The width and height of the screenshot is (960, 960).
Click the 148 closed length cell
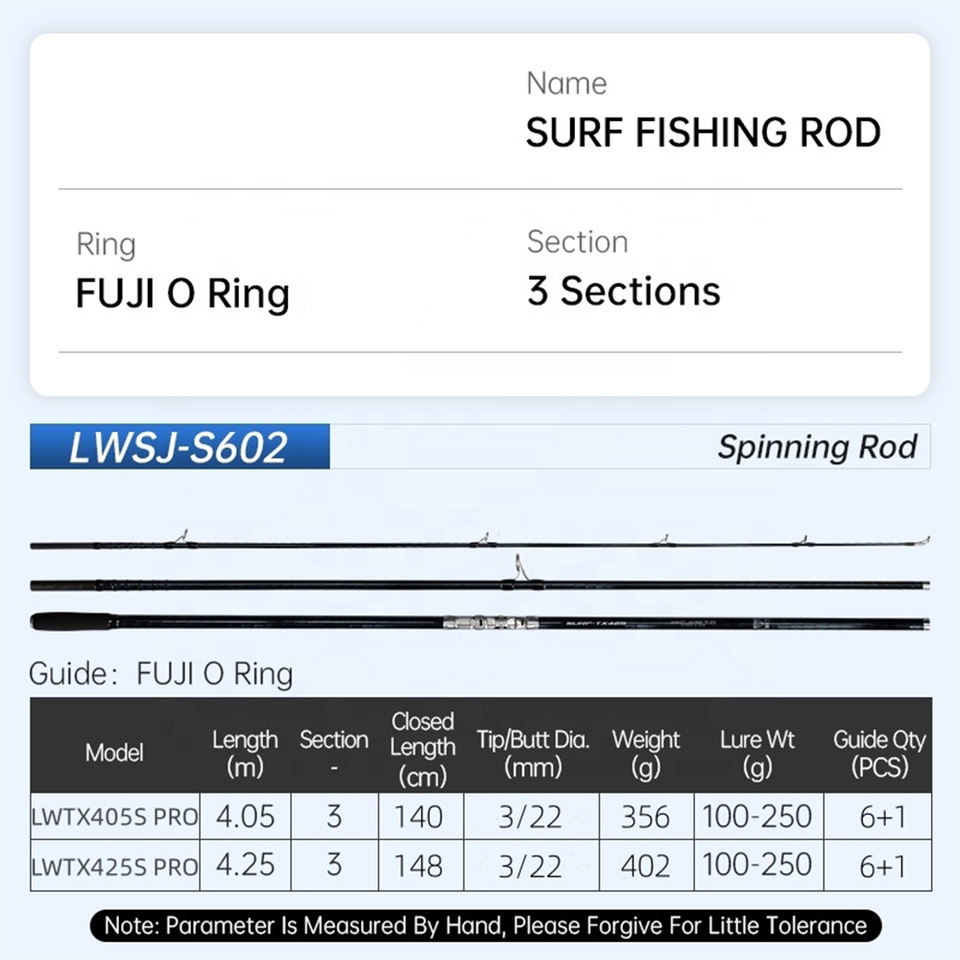point(421,866)
